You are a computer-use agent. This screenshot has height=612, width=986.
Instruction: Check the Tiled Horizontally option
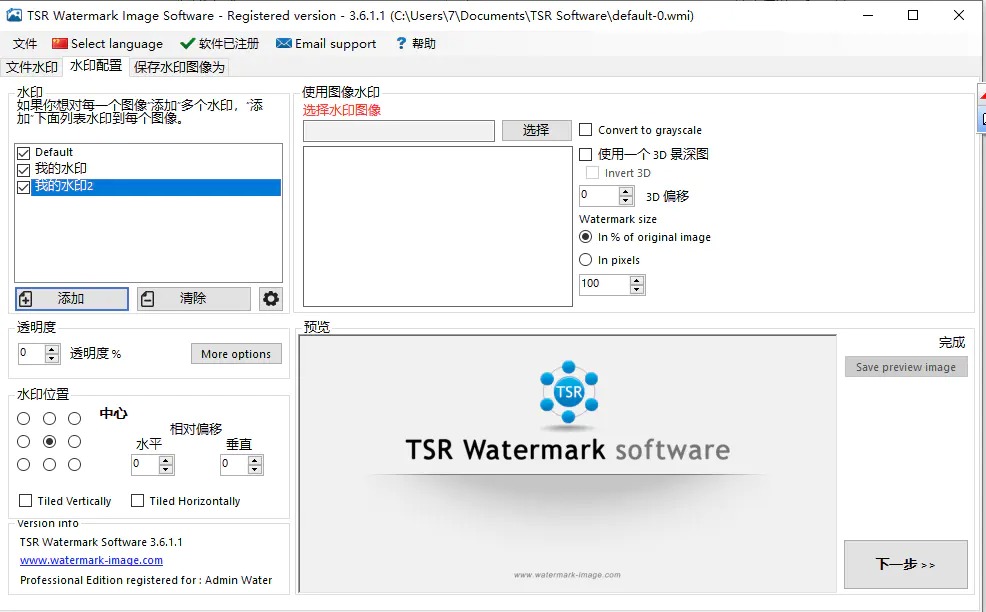tap(137, 501)
